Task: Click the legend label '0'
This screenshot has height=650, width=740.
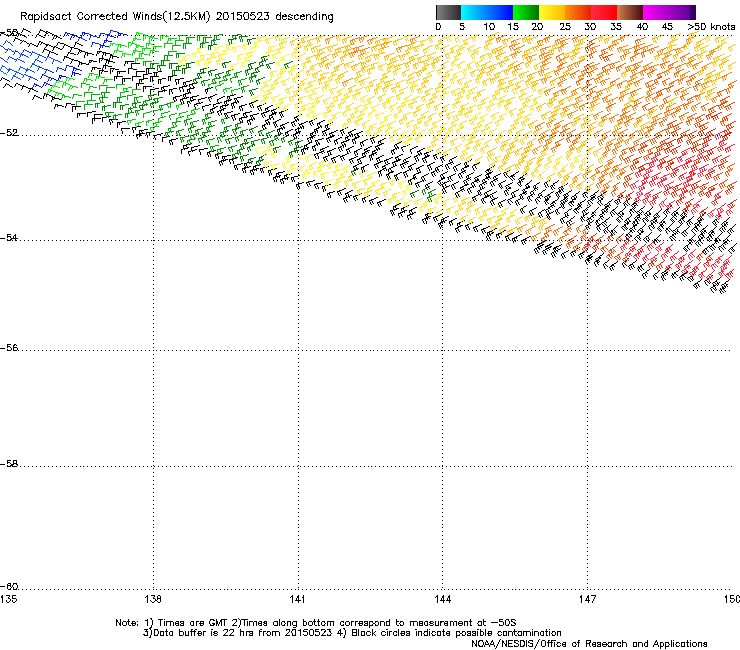Action: click(438, 27)
